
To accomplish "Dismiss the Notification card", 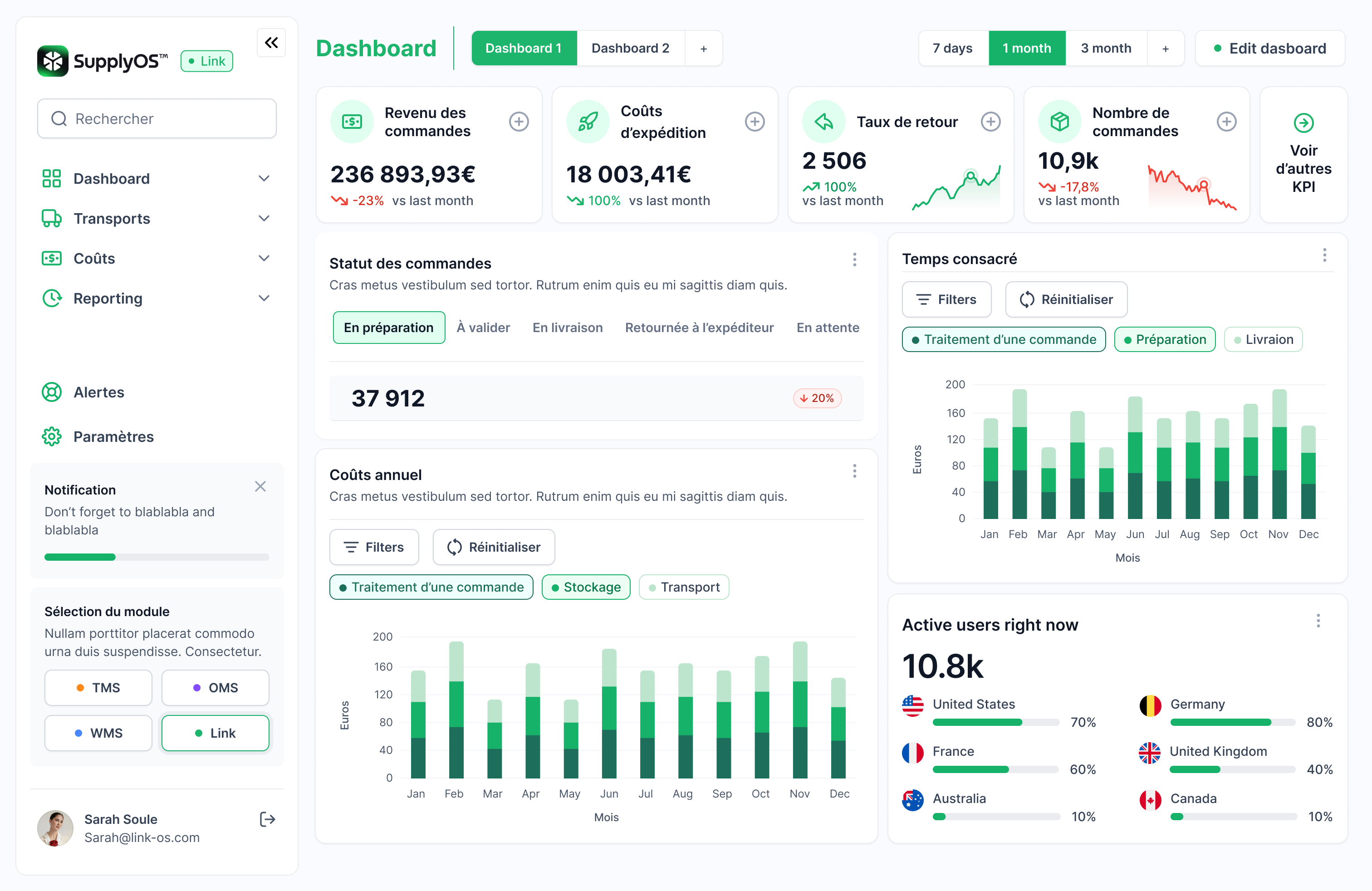I will pyautogui.click(x=260, y=486).
